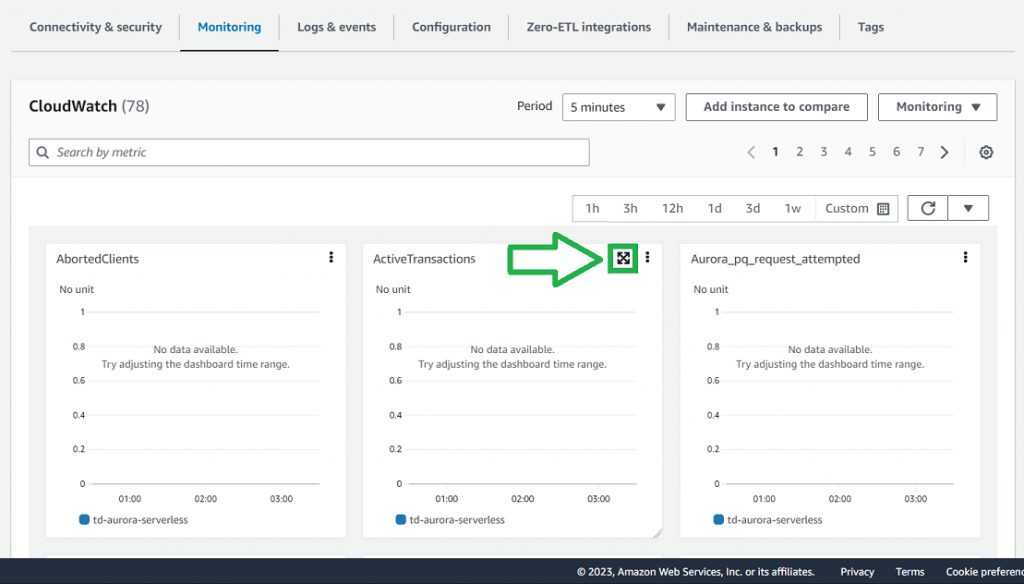This screenshot has width=1024, height=584.
Task: Expand the ActiveTransactions chart to fullscreen
Action: point(623,258)
